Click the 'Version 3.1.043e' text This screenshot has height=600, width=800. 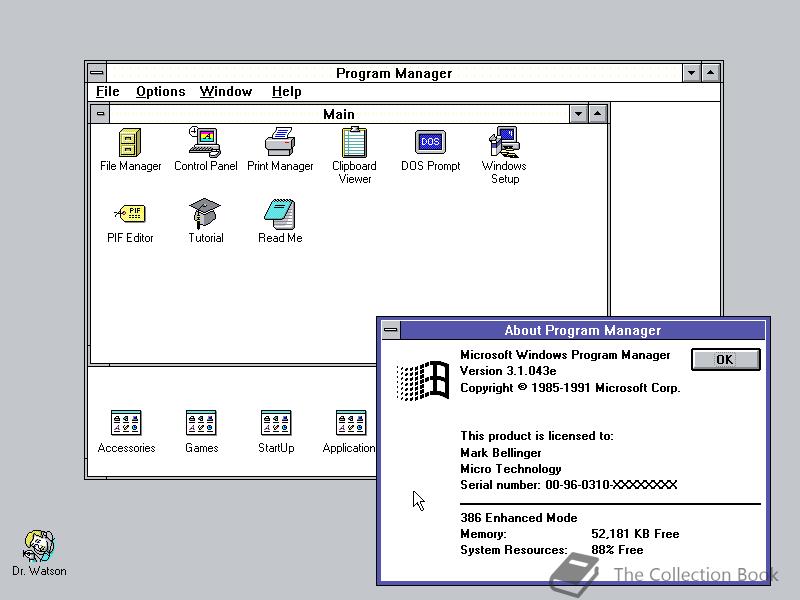(508, 371)
